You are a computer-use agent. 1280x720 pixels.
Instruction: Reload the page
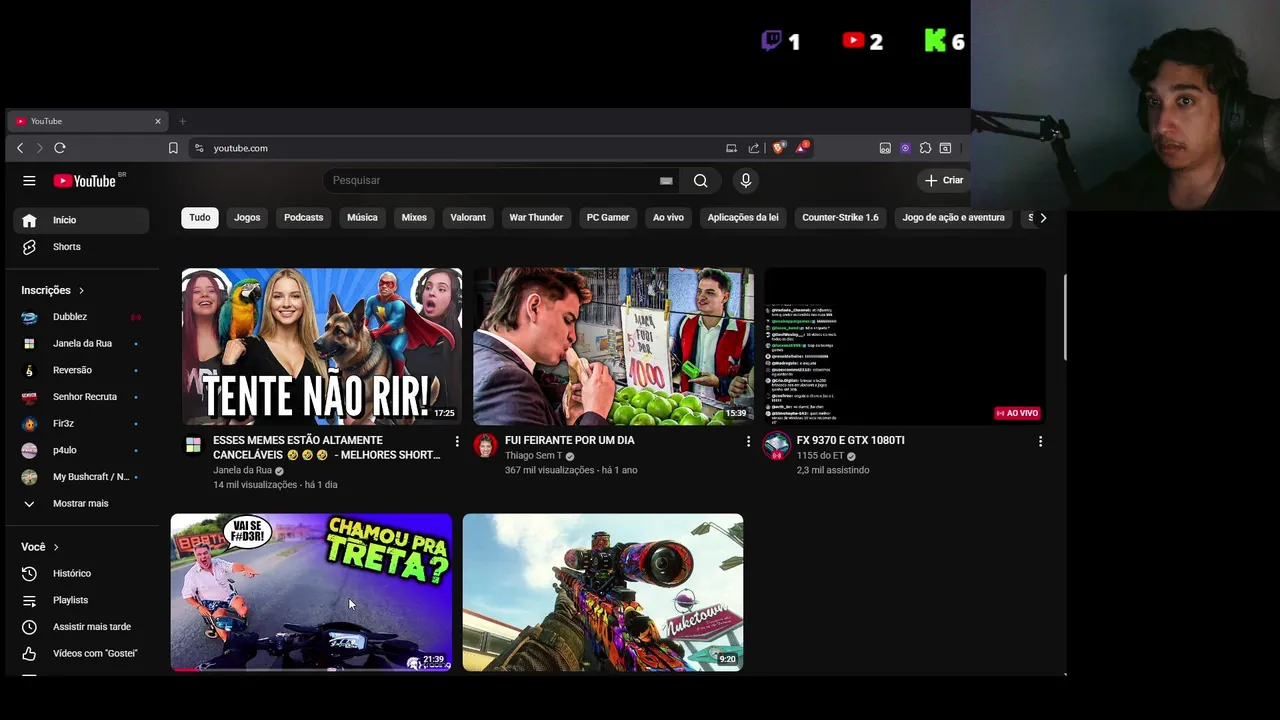(60, 148)
